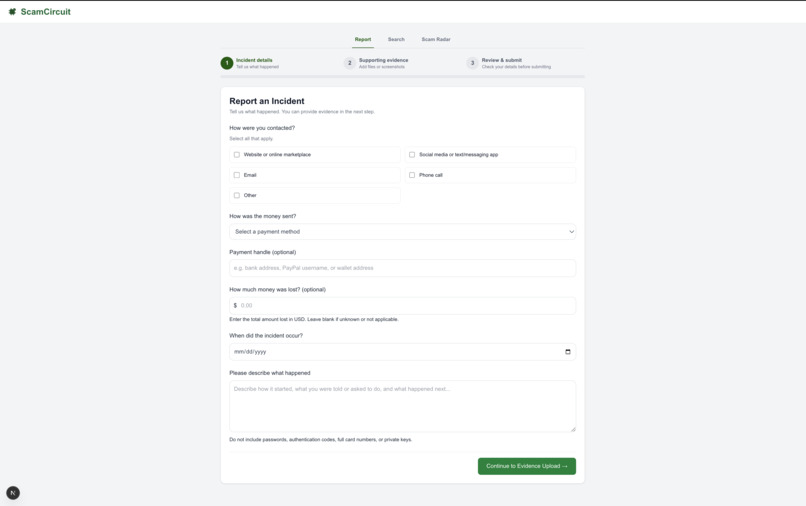Image resolution: width=806 pixels, height=506 pixels.
Task: Click the 'How were you contacted?' label
Action: click(x=262, y=128)
